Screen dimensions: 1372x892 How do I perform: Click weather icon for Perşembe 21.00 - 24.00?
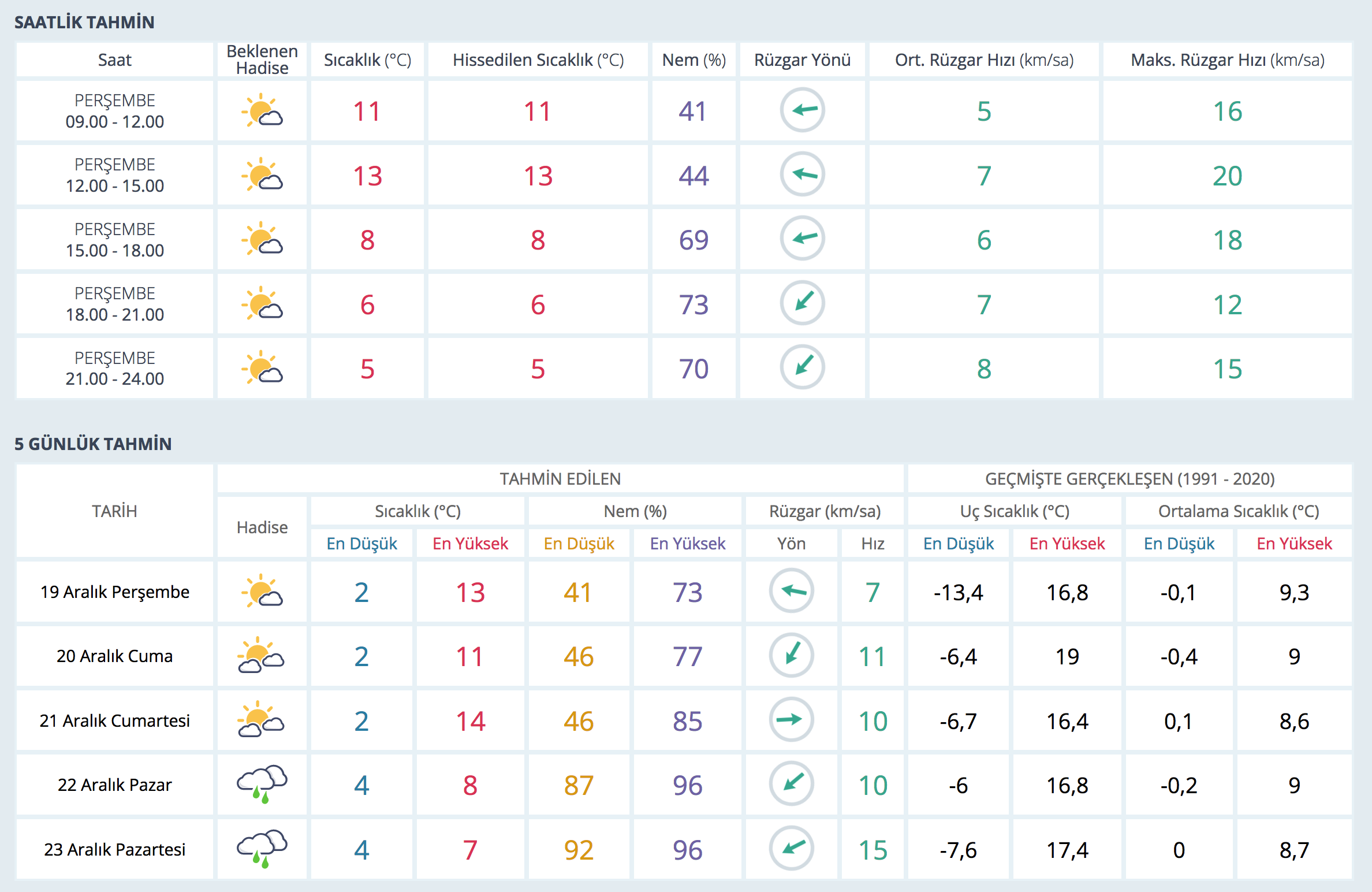(262, 368)
